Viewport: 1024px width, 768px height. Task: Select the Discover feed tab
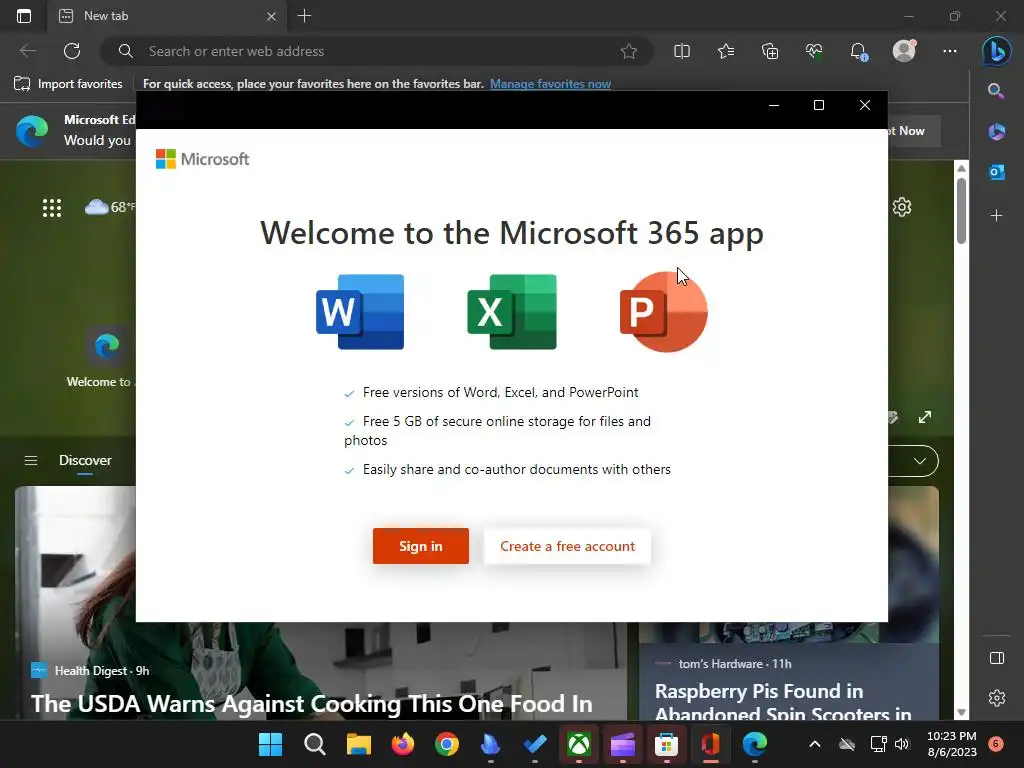[x=85, y=460]
